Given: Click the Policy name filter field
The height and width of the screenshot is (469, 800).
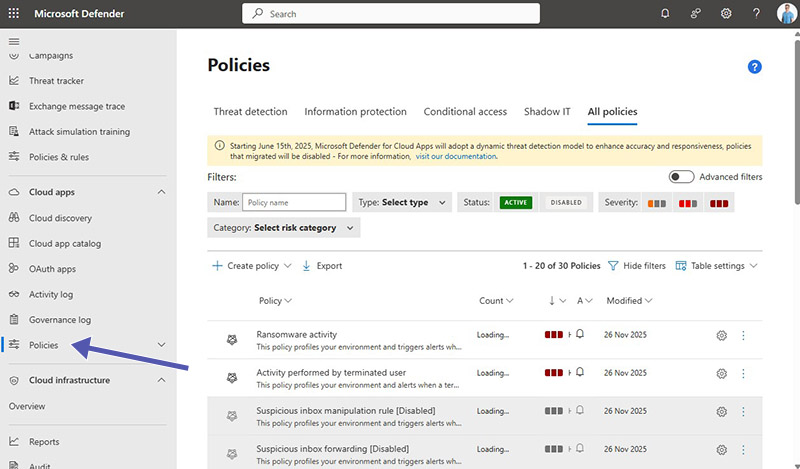Looking at the screenshot, I should (x=294, y=202).
